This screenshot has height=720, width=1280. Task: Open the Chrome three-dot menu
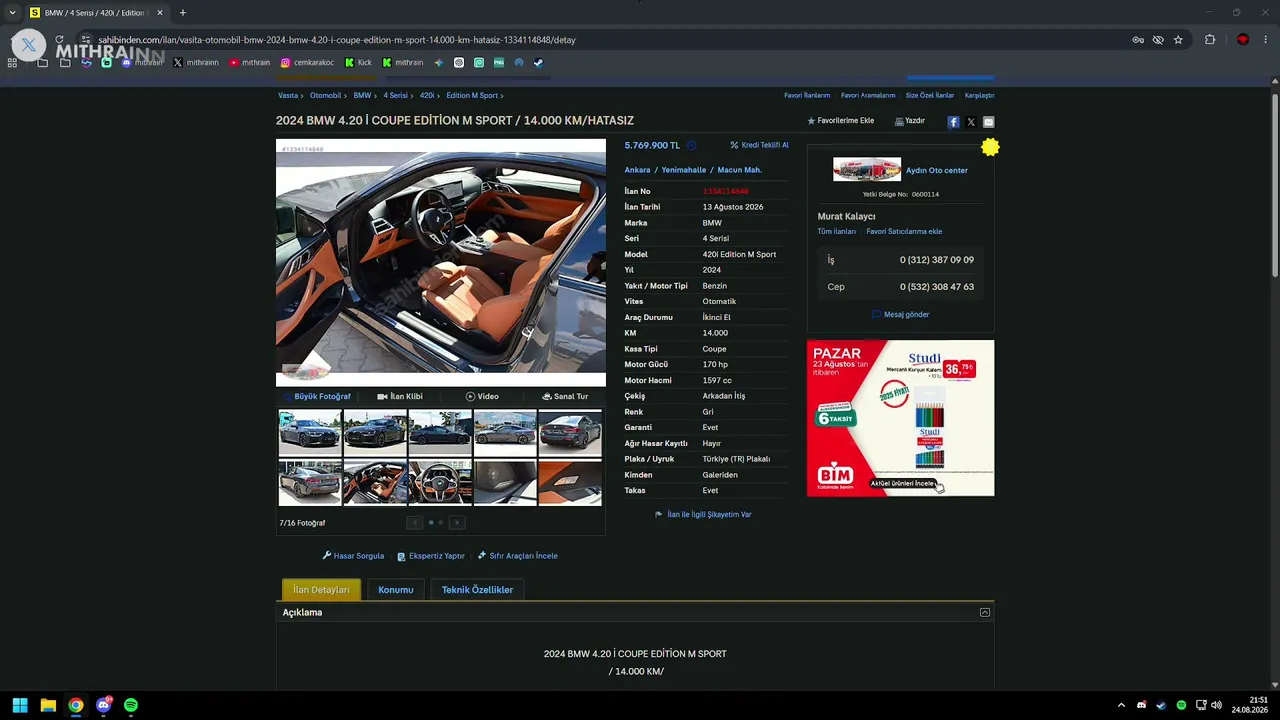pyautogui.click(x=1266, y=40)
